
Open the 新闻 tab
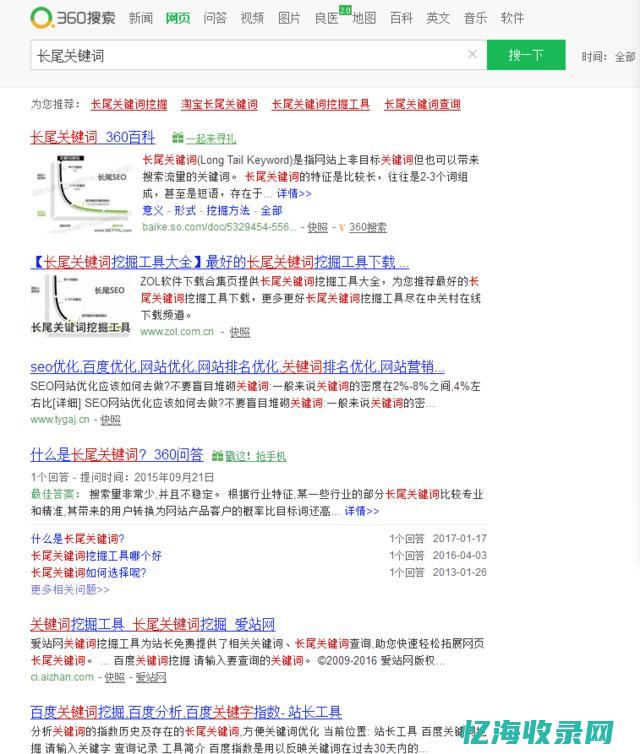[x=141, y=18]
